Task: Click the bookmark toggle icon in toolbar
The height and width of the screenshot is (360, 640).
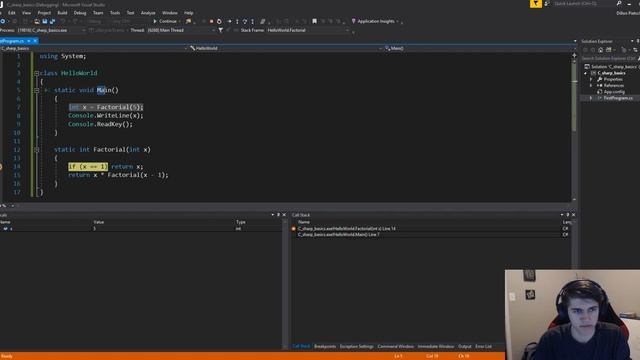Action: 314,21
